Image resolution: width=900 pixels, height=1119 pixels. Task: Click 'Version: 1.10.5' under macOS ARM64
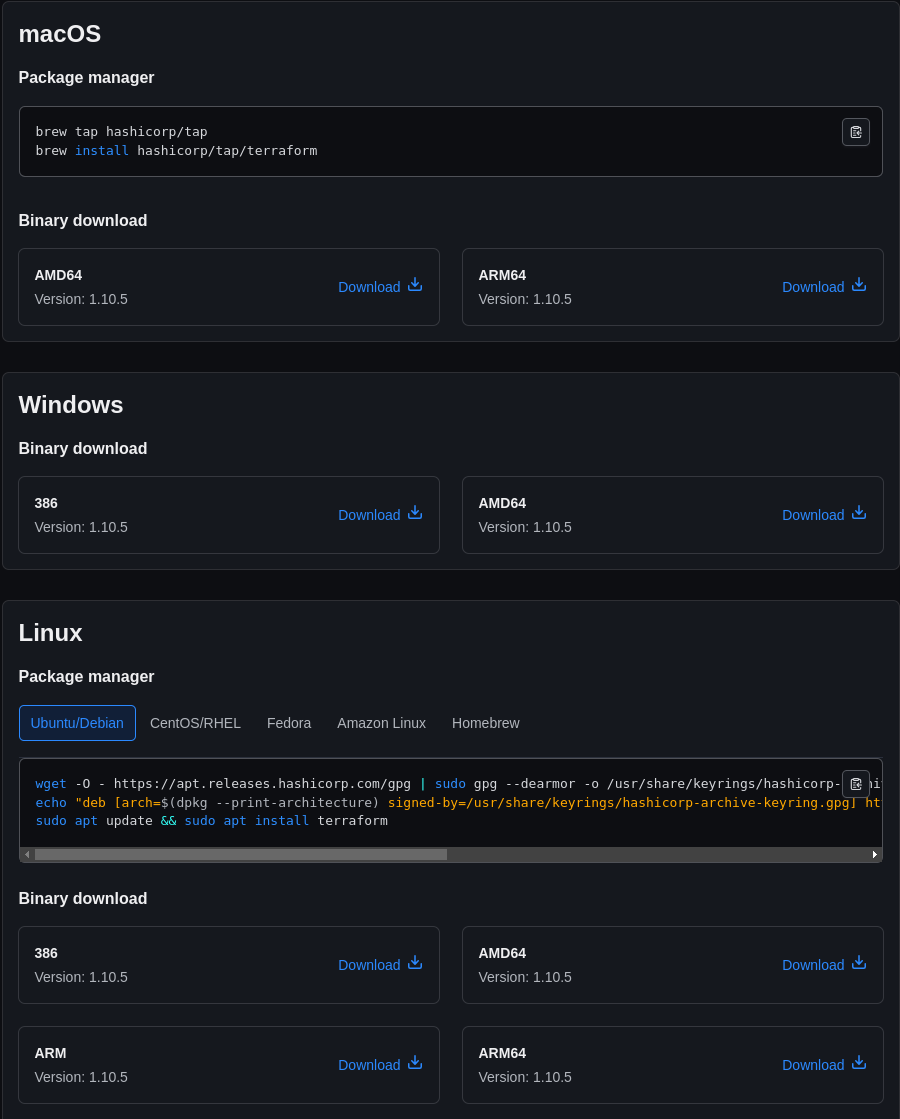(x=525, y=299)
